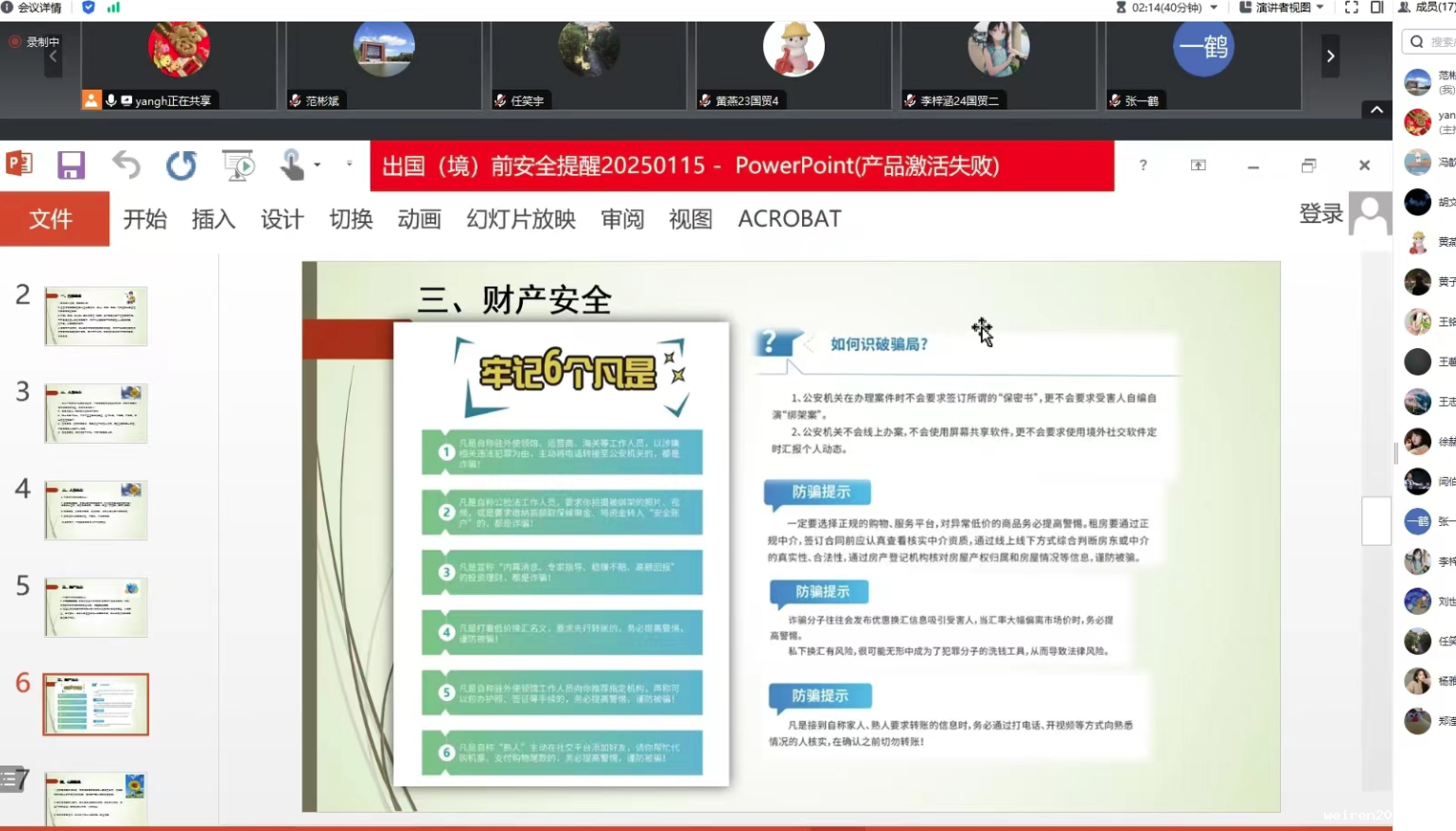The width and height of the screenshot is (1456, 831).
Task: Open PowerPoint help question mark
Action: click(1143, 165)
